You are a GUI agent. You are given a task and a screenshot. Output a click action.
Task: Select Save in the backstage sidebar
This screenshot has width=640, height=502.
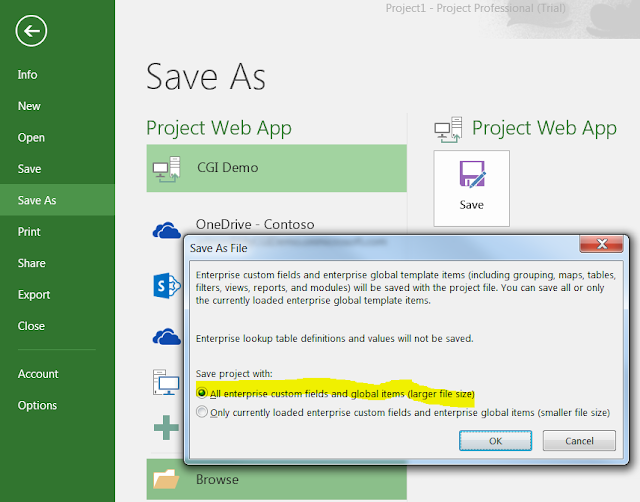click(x=29, y=169)
